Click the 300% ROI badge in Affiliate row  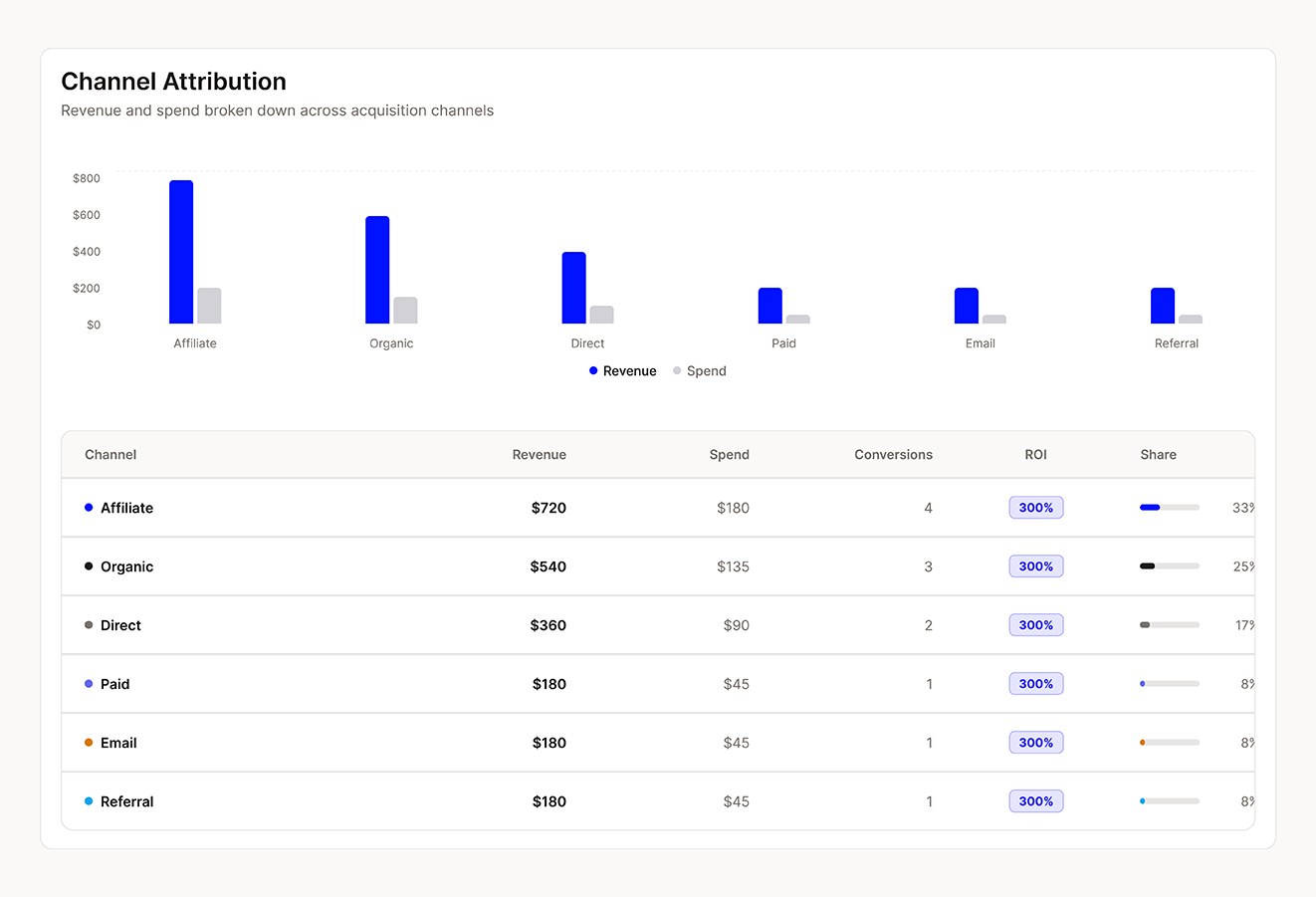[x=1036, y=508]
